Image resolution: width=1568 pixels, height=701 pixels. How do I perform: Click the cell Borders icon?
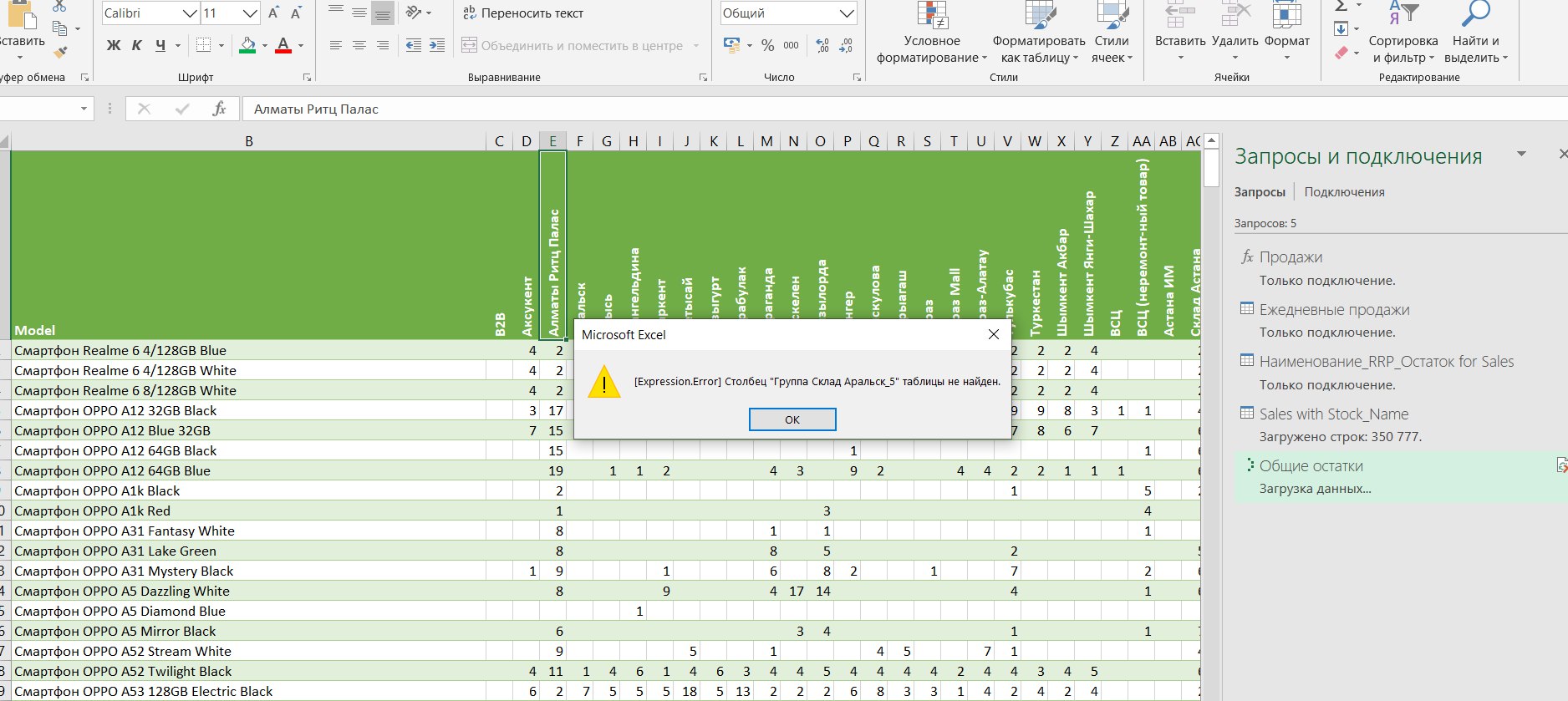203,45
